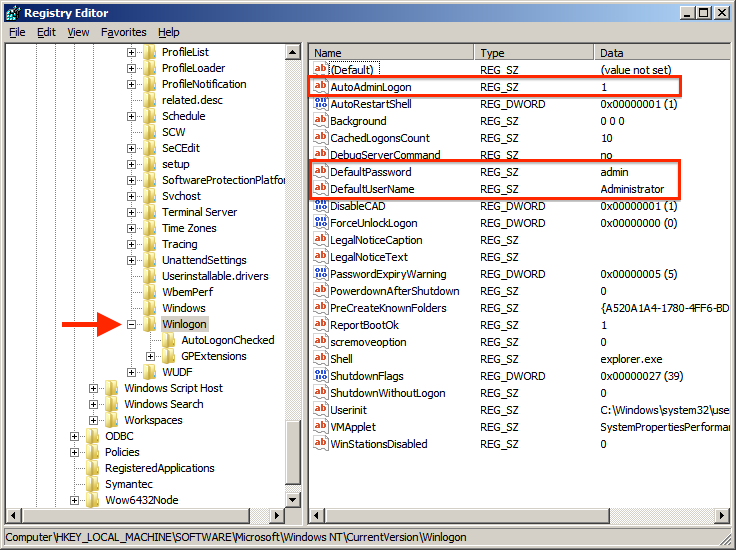Click the Terminal Server folder icon
This screenshot has height=550, width=736.
click(149, 212)
